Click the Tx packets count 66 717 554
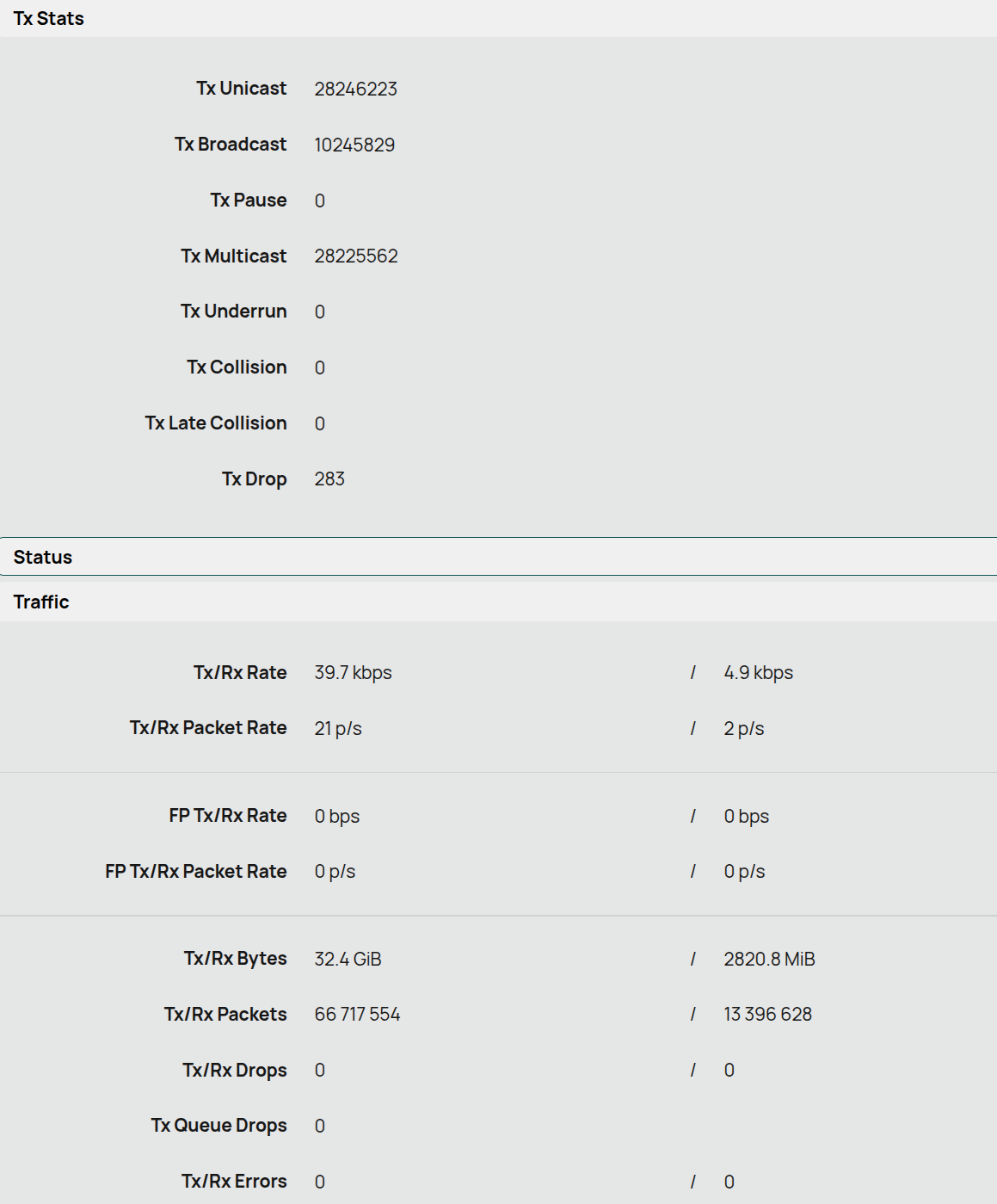997x1204 pixels. (x=357, y=1014)
